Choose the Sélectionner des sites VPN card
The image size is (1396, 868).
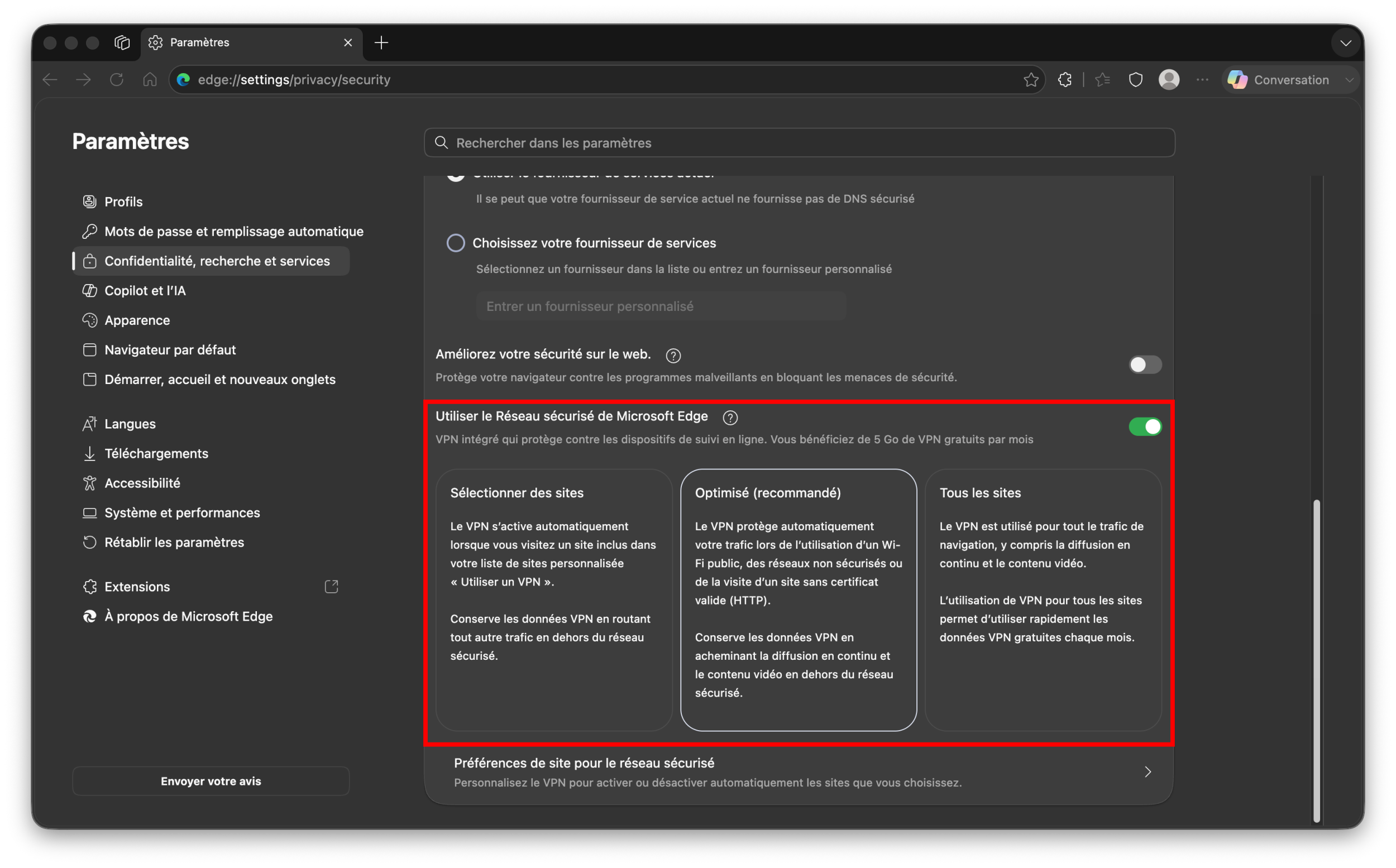click(553, 600)
